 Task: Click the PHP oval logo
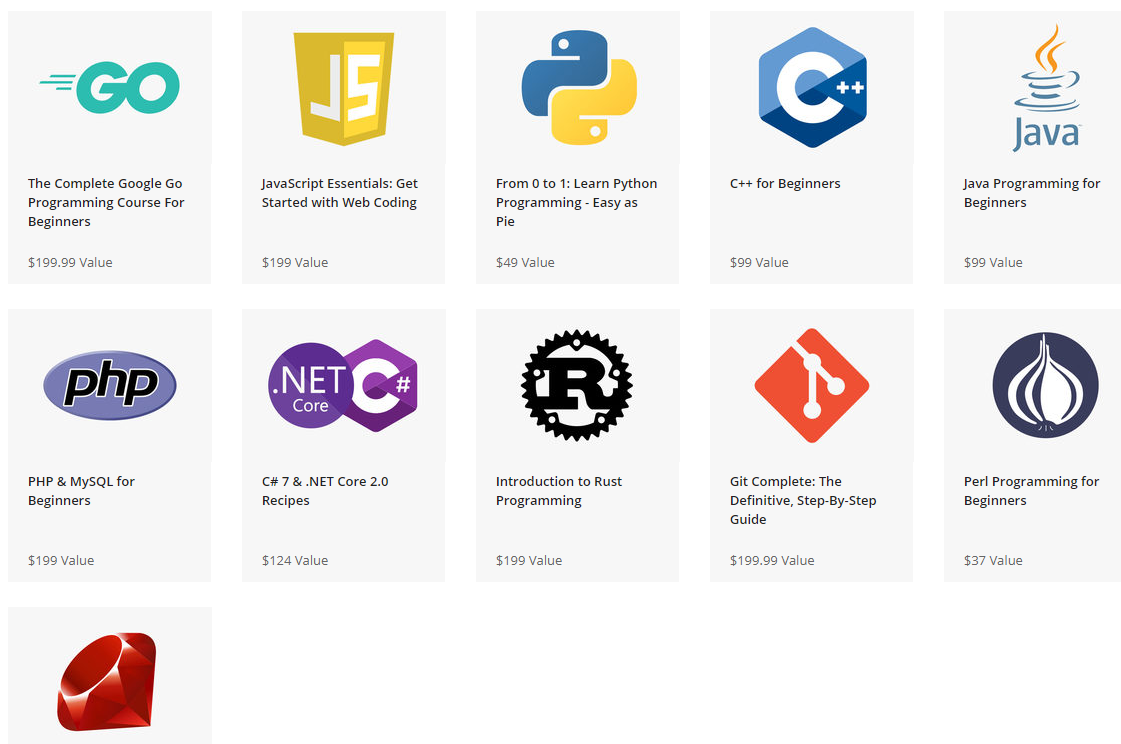coord(109,385)
